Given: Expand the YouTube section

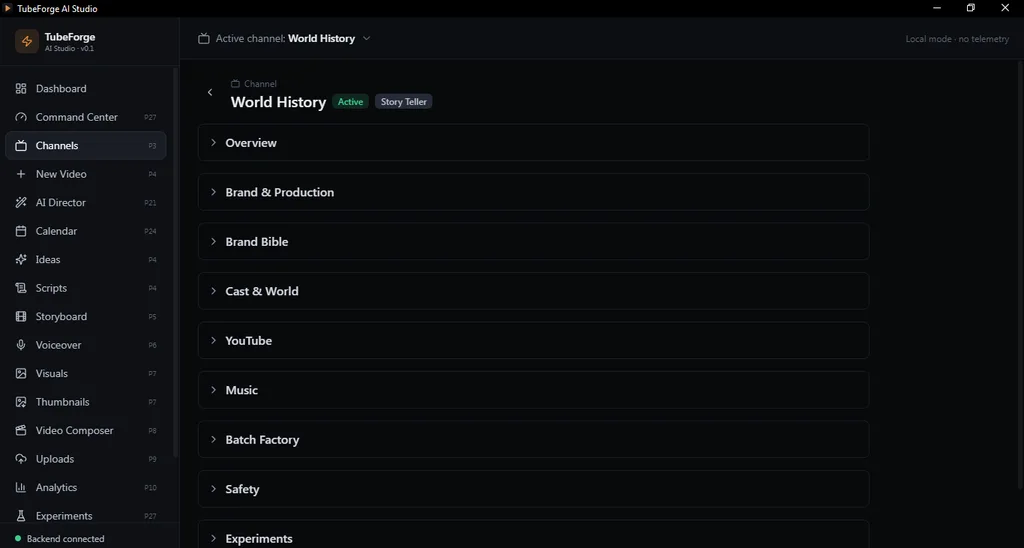Looking at the screenshot, I should (534, 340).
